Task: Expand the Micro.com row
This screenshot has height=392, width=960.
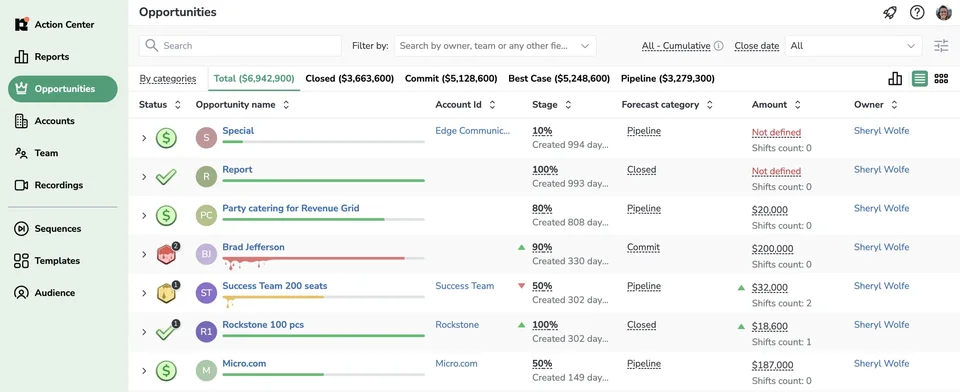Action: (x=144, y=371)
